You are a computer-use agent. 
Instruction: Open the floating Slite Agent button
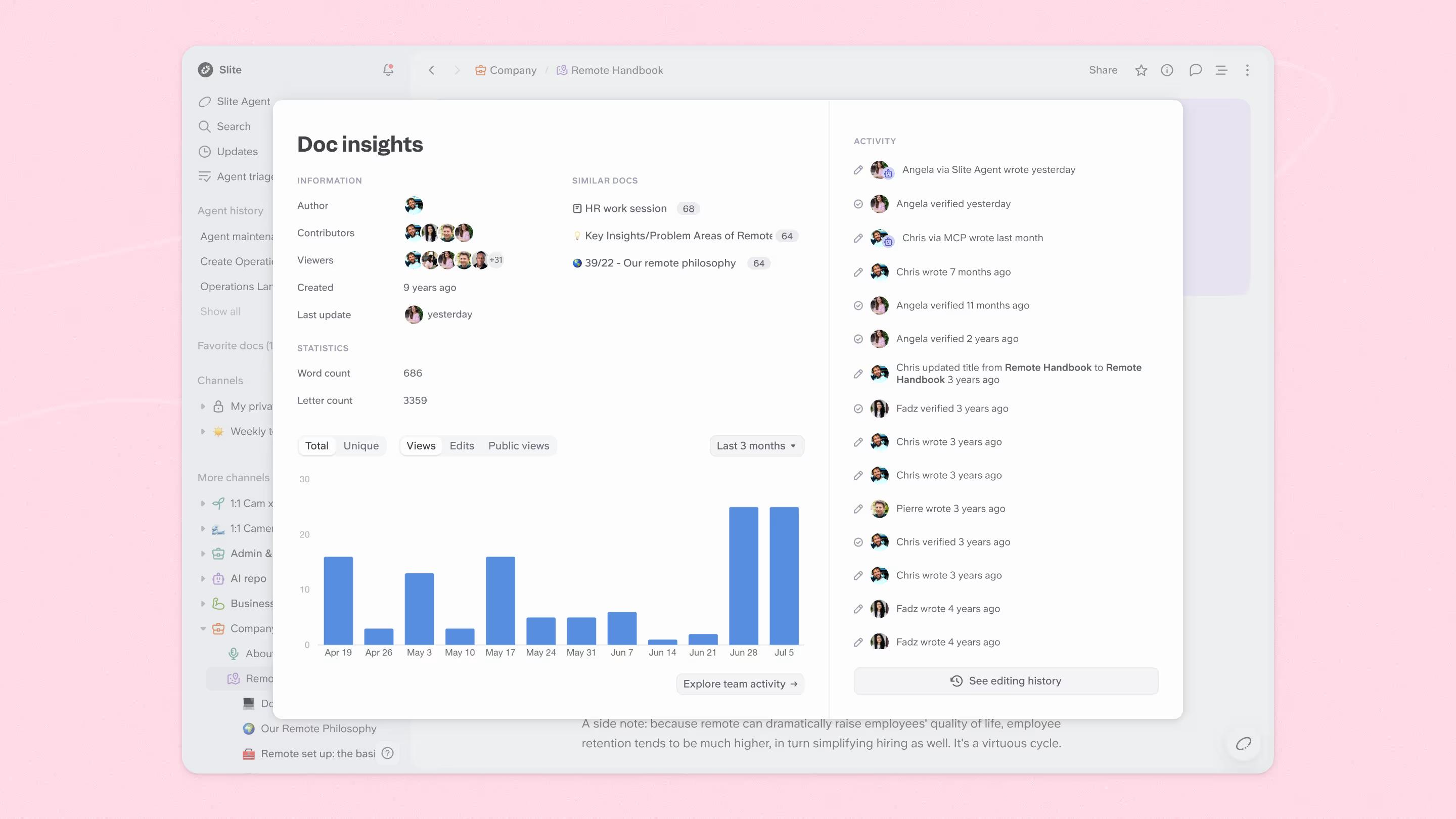coord(1243,743)
